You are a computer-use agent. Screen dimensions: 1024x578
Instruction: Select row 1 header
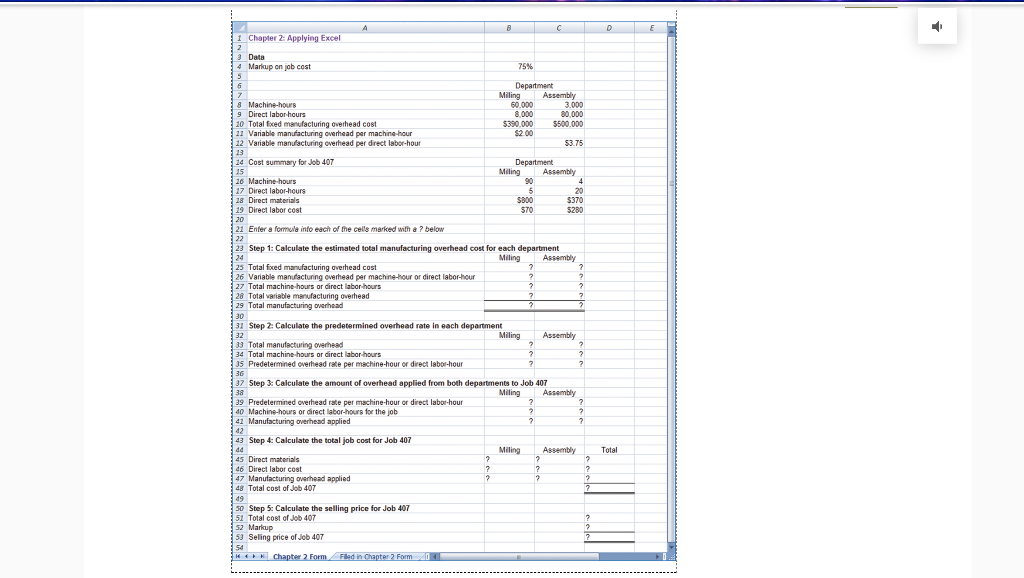coord(238,37)
